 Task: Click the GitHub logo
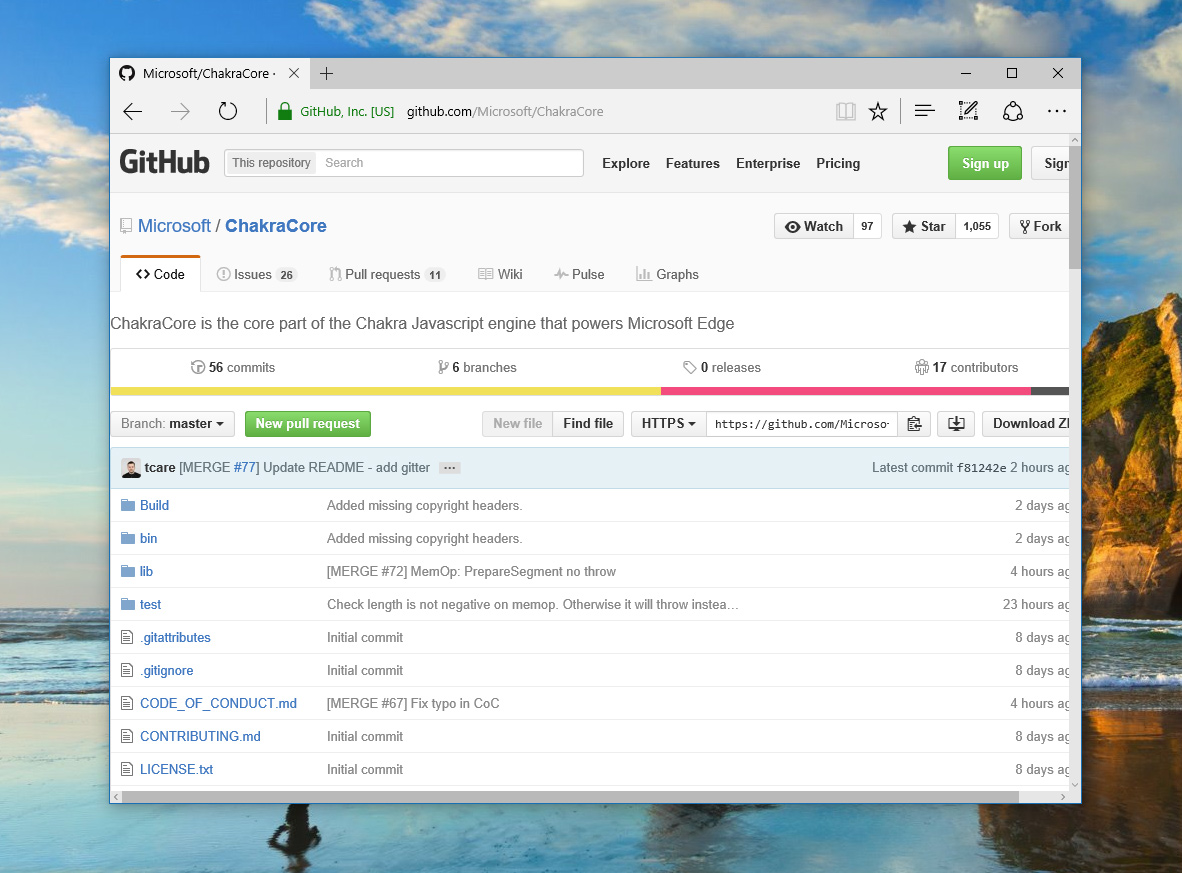point(164,162)
